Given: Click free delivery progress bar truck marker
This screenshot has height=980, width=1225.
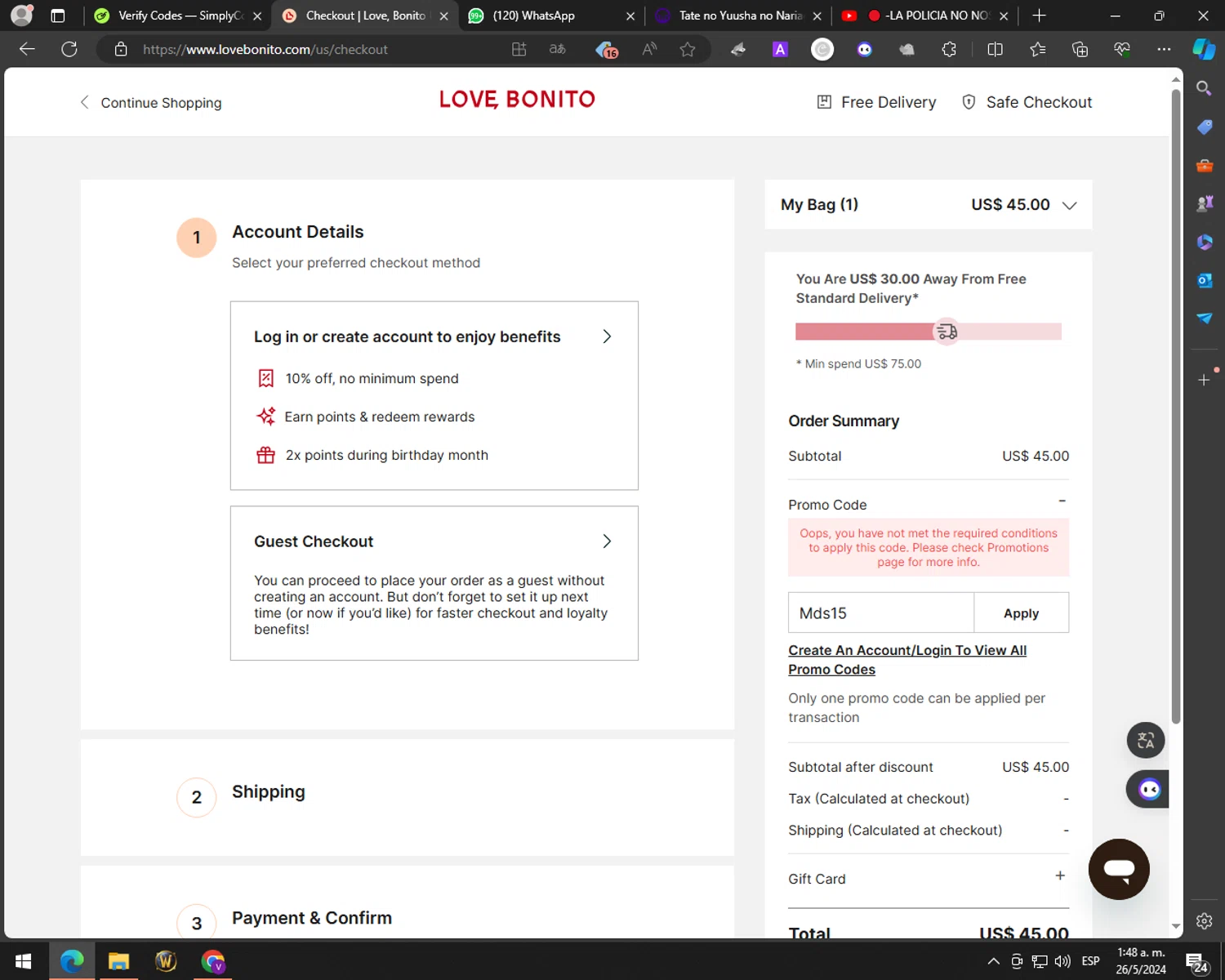Looking at the screenshot, I should coord(947,332).
